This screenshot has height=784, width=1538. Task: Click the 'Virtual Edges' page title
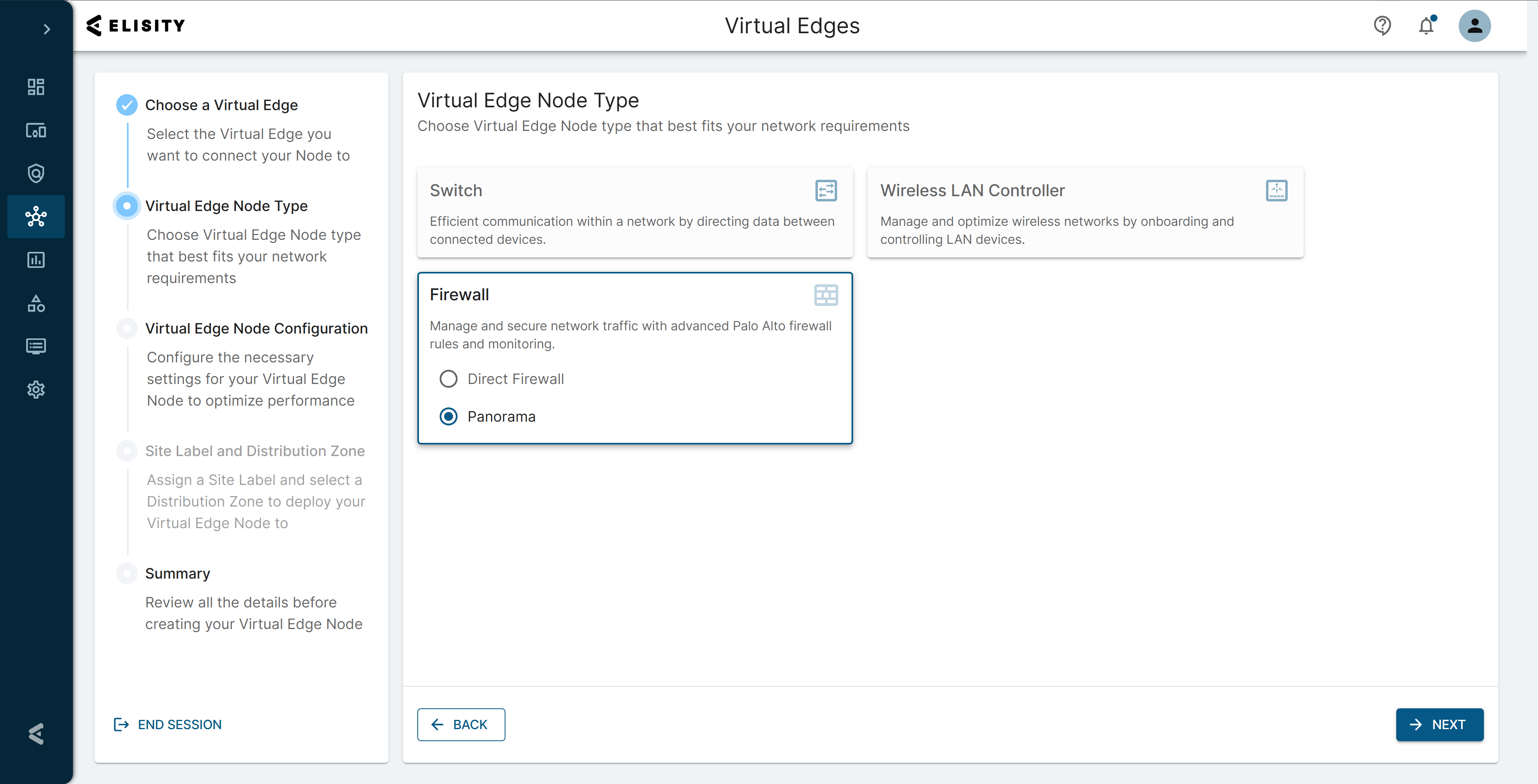click(792, 26)
